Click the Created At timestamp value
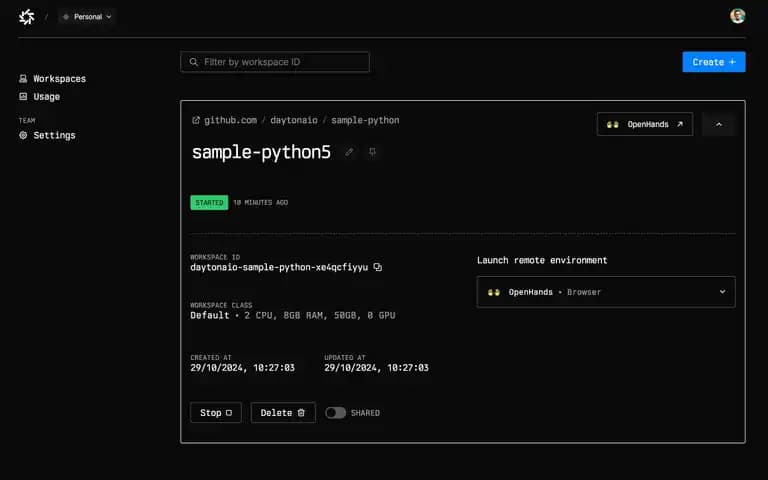Image resolution: width=768 pixels, height=480 pixels. tap(242, 368)
